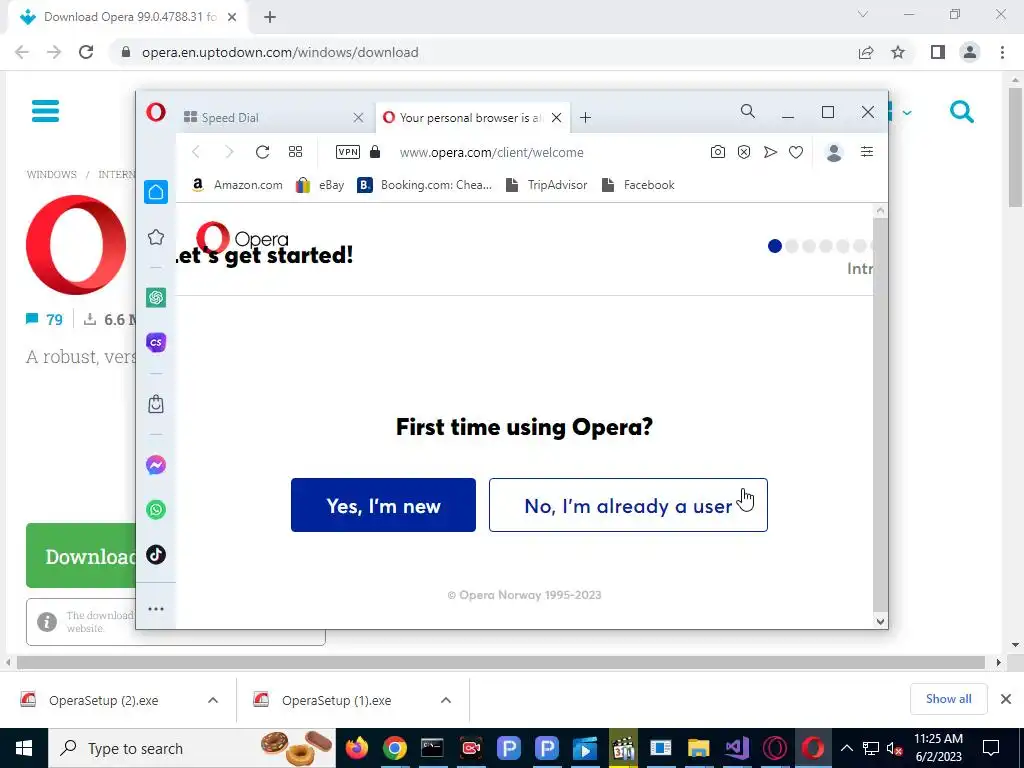Open the Opera main menu logo
Viewport: 1024px width, 768px height.
(x=155, y=112)
